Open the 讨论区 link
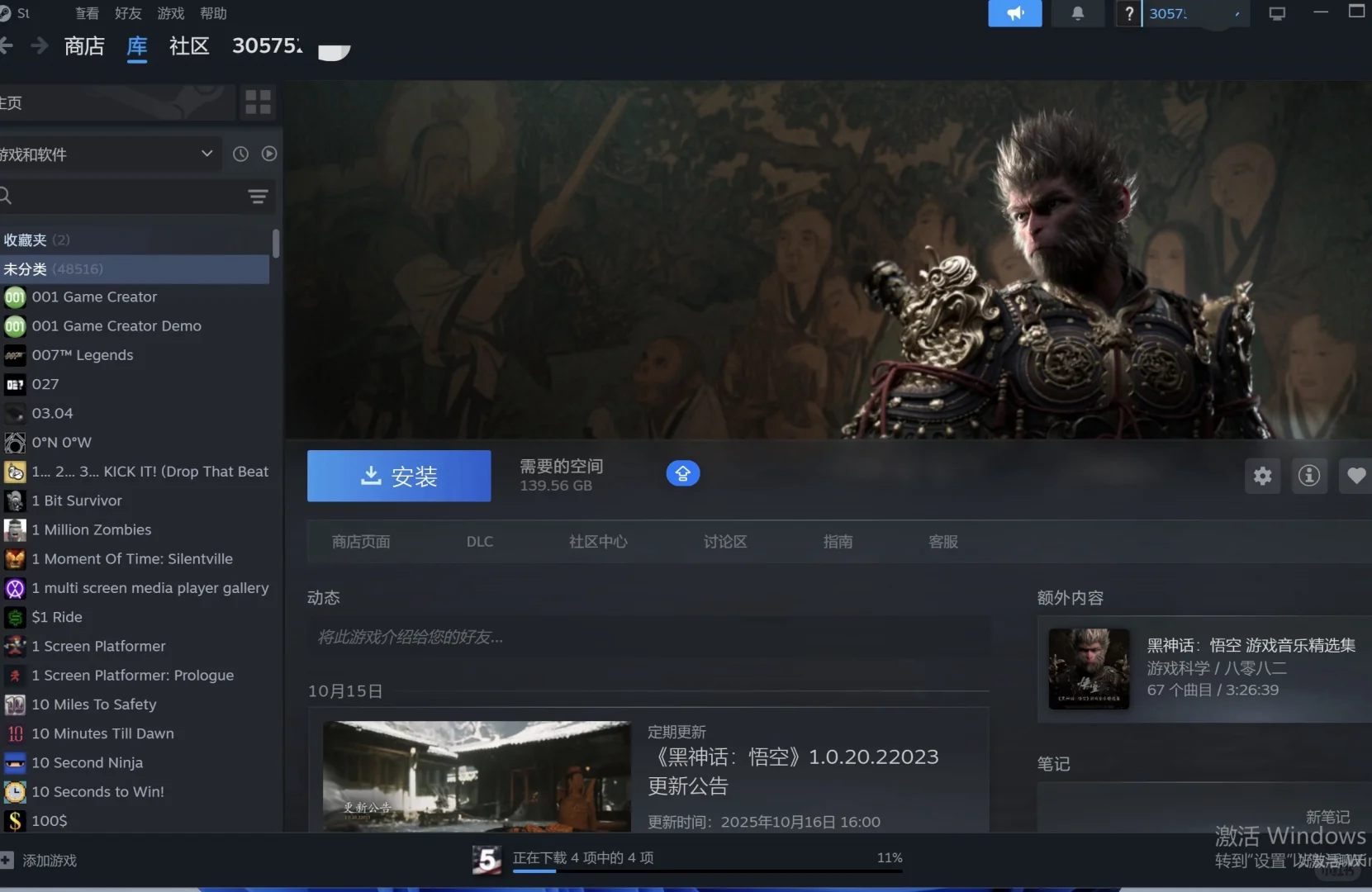 point(725,542)
